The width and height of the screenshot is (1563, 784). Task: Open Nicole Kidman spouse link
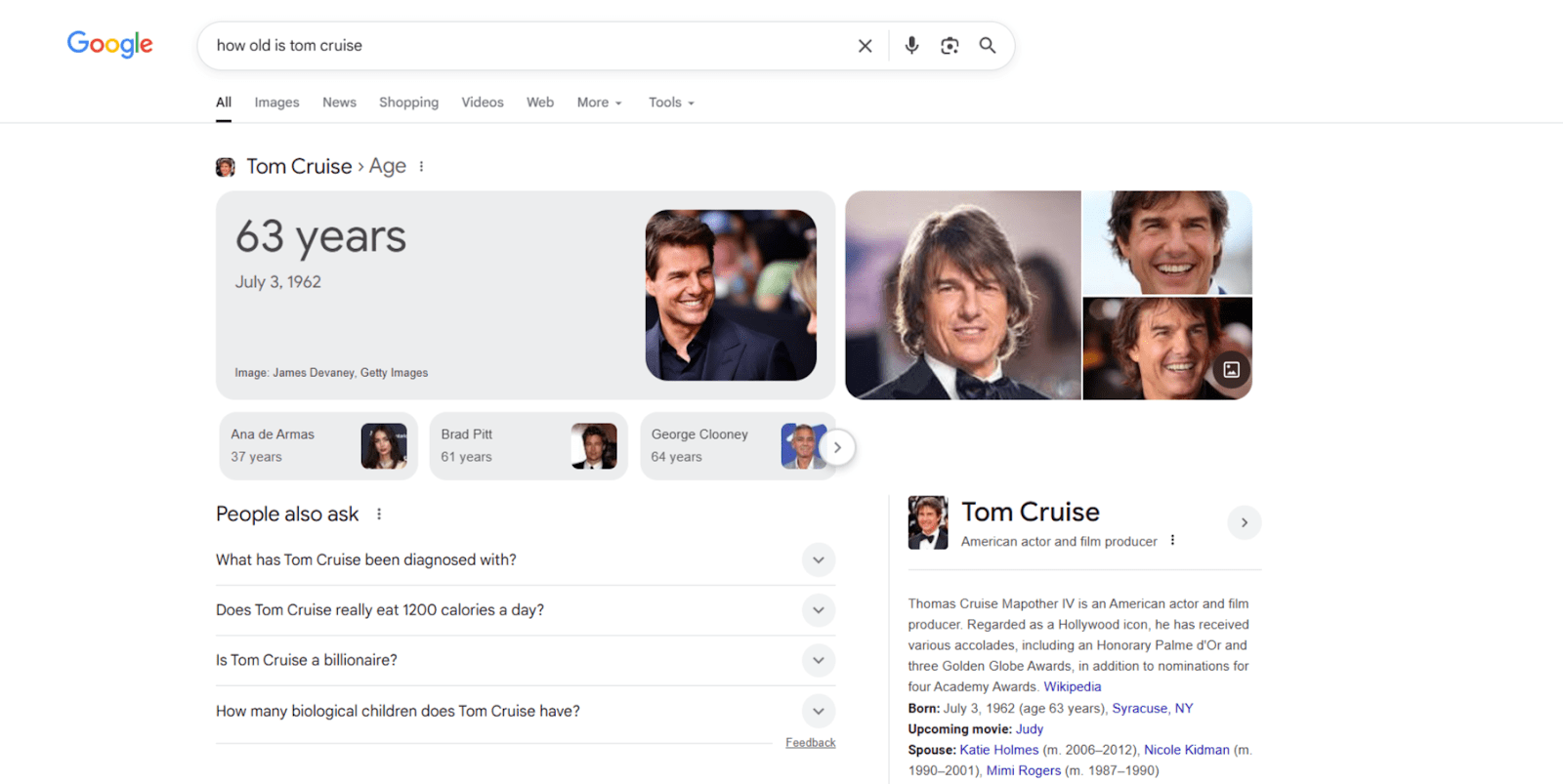(1186, 750)
